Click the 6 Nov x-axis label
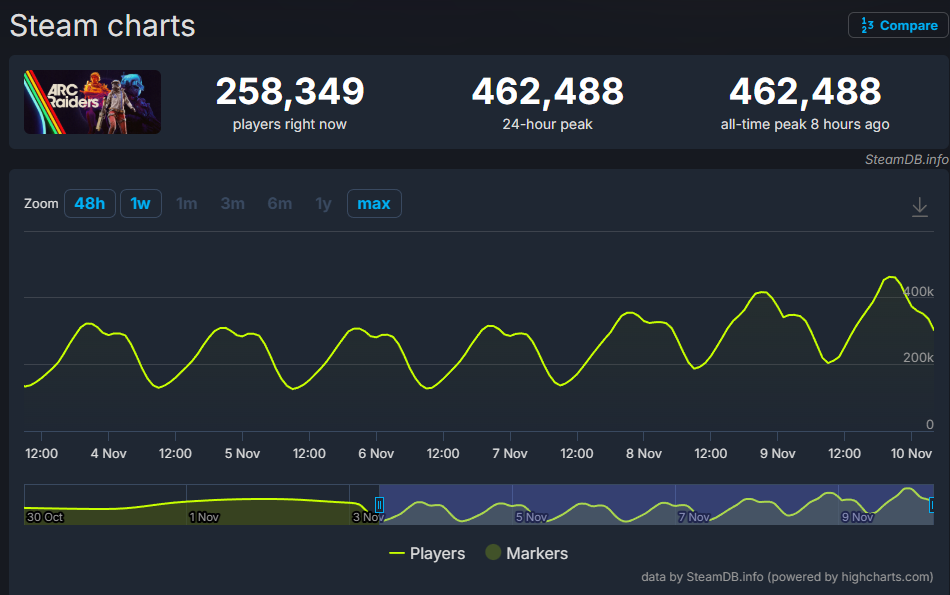 (376, 453)
